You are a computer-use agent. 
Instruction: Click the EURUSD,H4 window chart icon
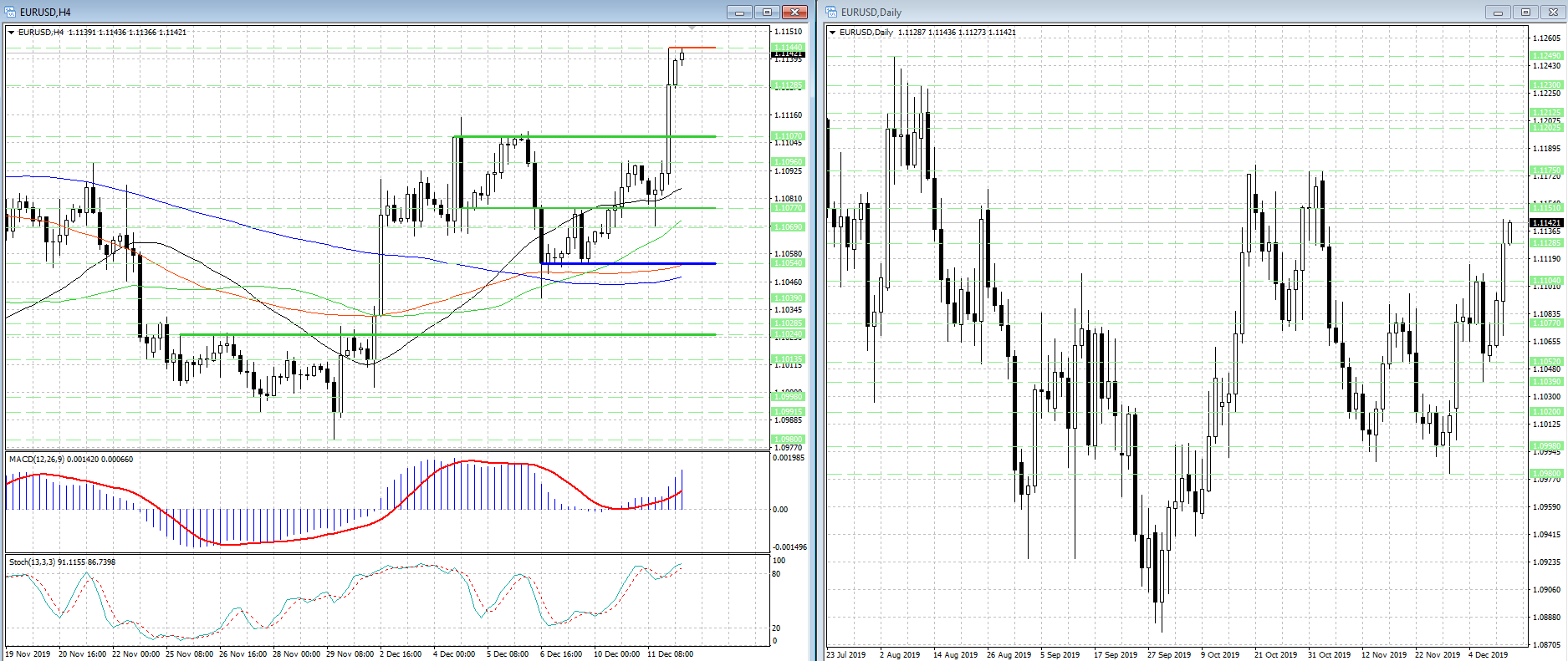coord(10,12)
